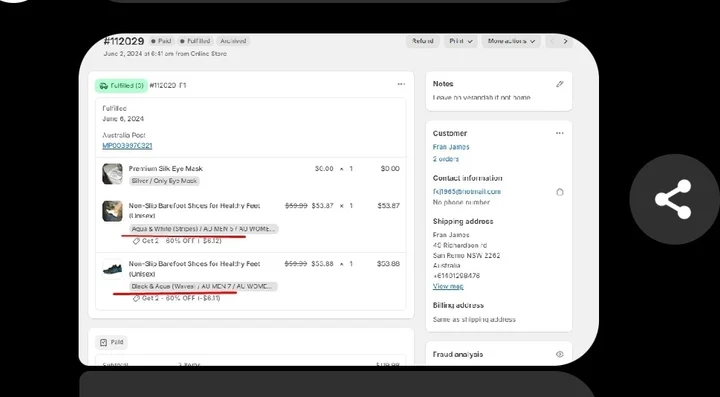Click the green Fulfilled (3) badge
720x397 pixels.
click(122, 85)
